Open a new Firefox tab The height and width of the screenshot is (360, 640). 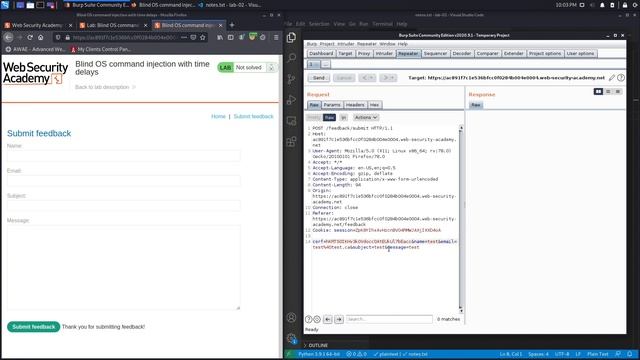(232, 25)
